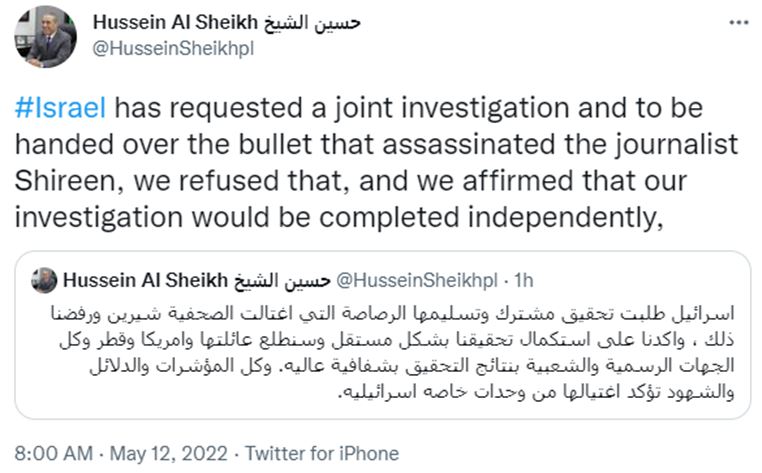
Task: Click Hussein Al Sheikh's profile photo
Action: pos(44,36)
